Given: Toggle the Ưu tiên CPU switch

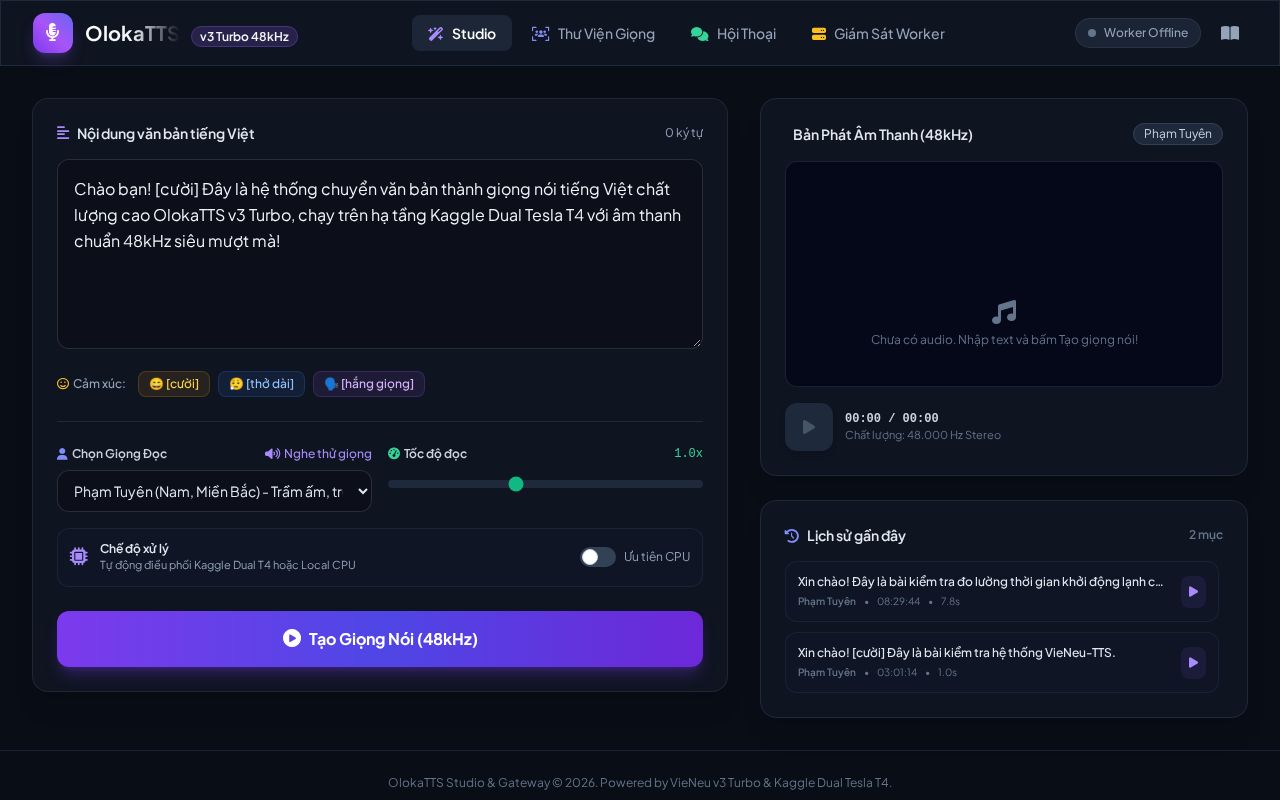Looking at the screenshot, I should [598, 557].
